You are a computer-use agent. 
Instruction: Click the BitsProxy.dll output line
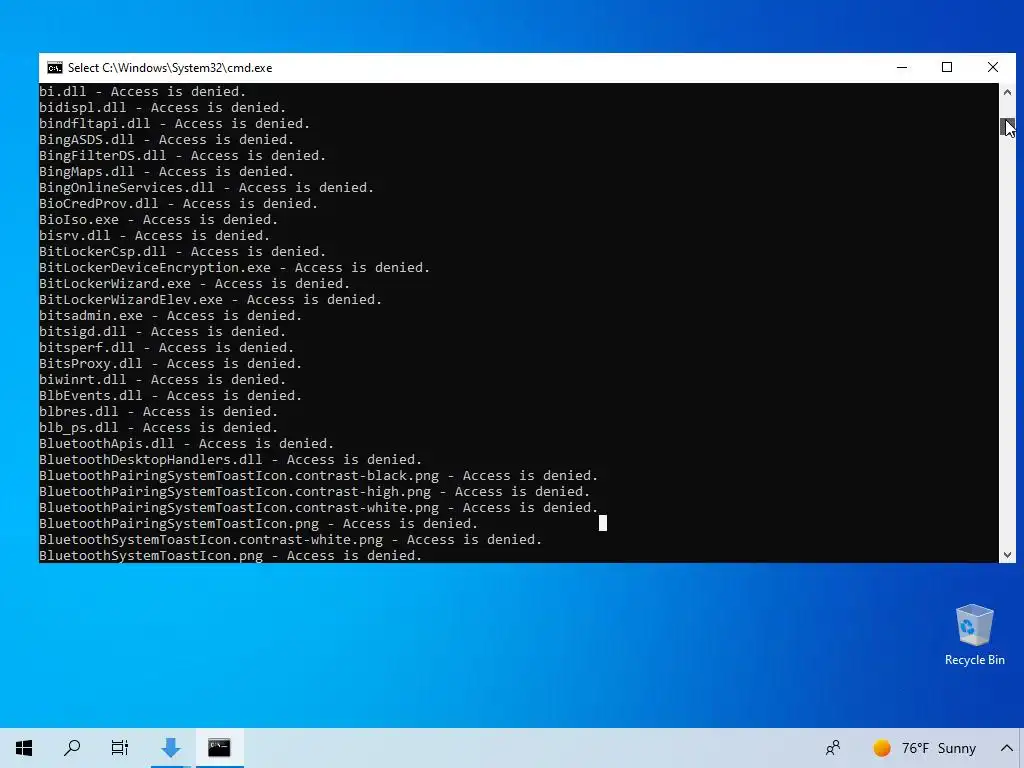click(170, 364)
